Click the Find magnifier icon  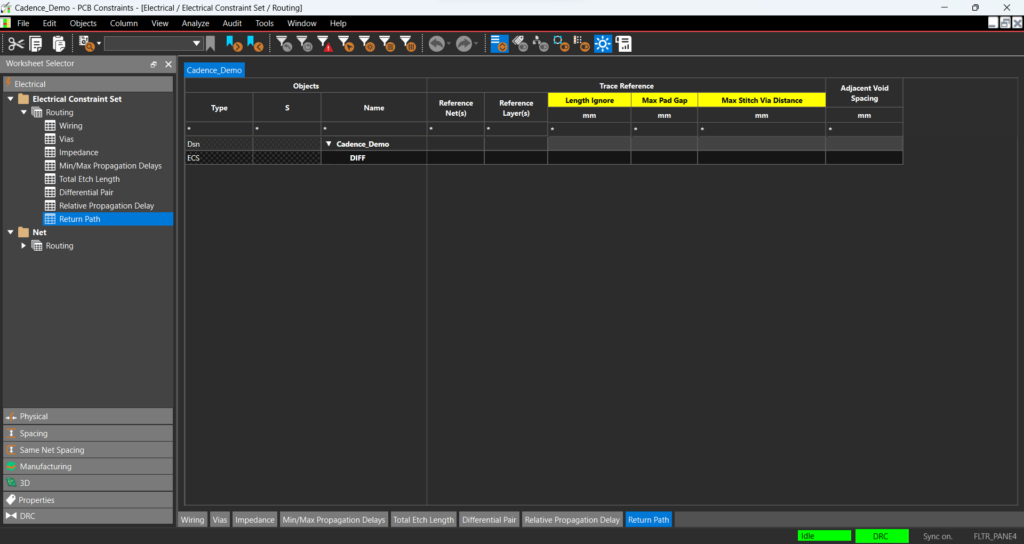click(86, 44)
